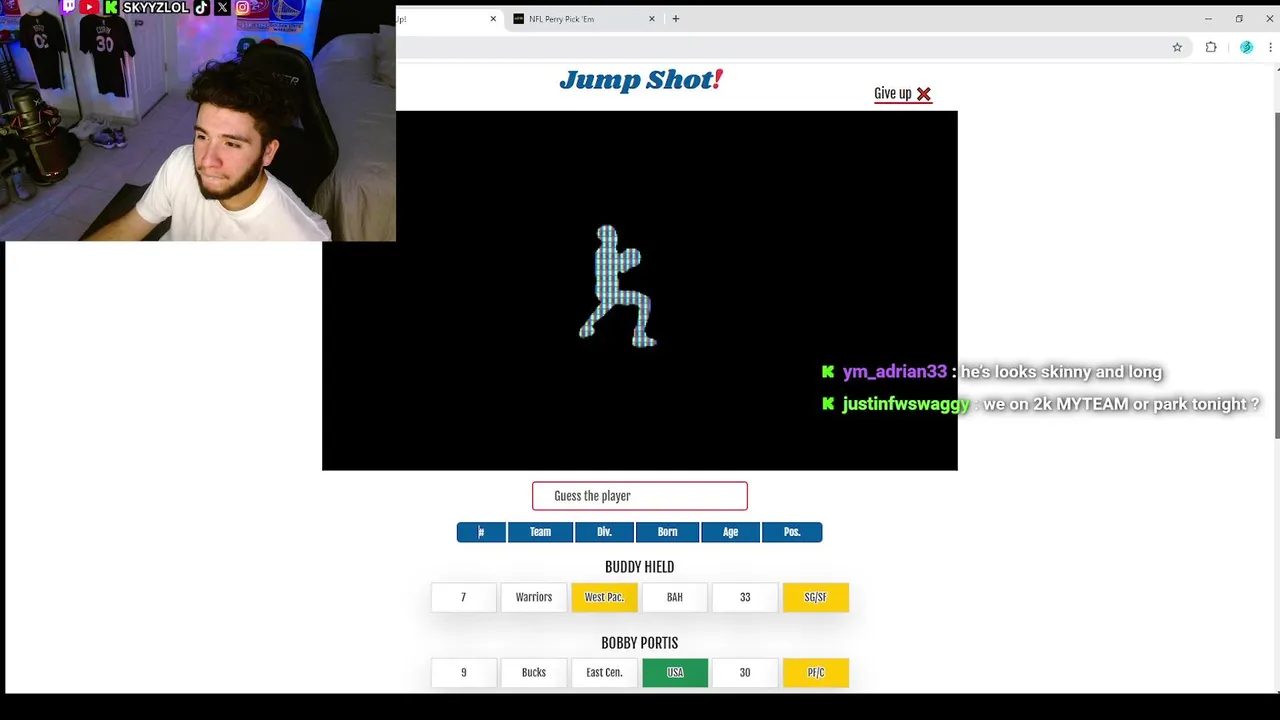1280x720 pixels.
Task: Click the ym_adrian33 chat username
Action: [894, 372]
